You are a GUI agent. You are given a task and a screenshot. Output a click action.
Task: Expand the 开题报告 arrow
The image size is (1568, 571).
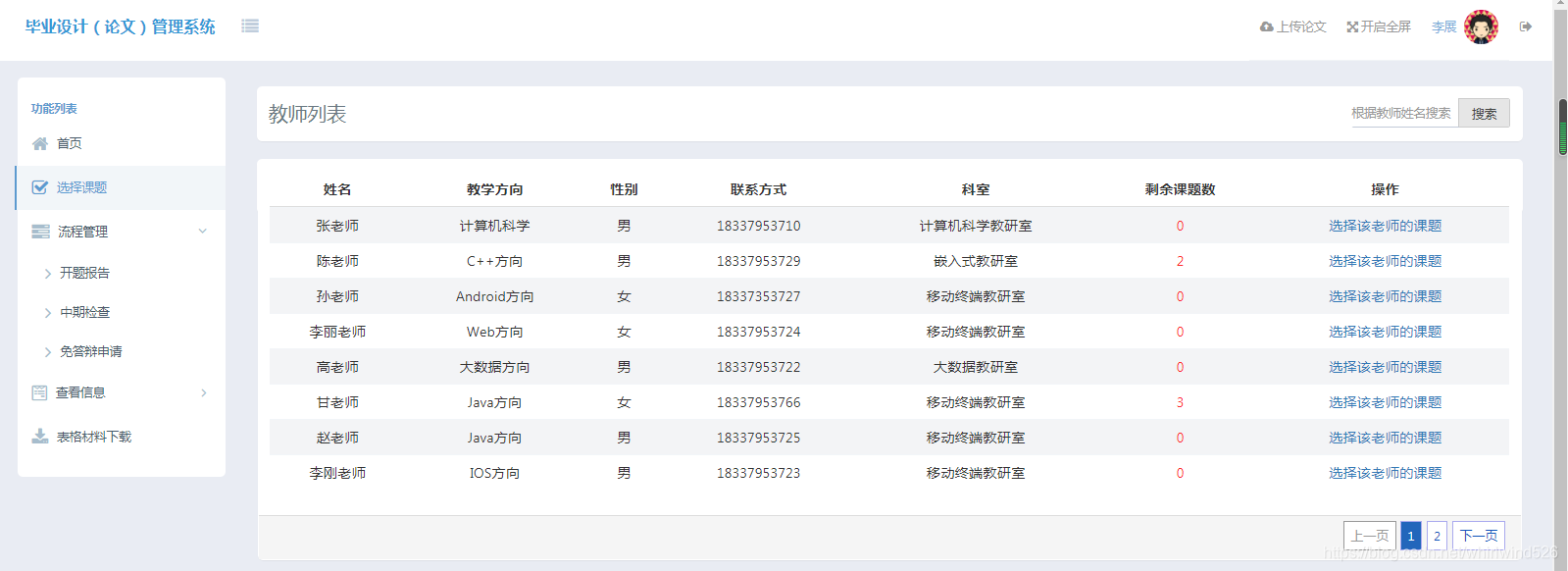point(48,274)
